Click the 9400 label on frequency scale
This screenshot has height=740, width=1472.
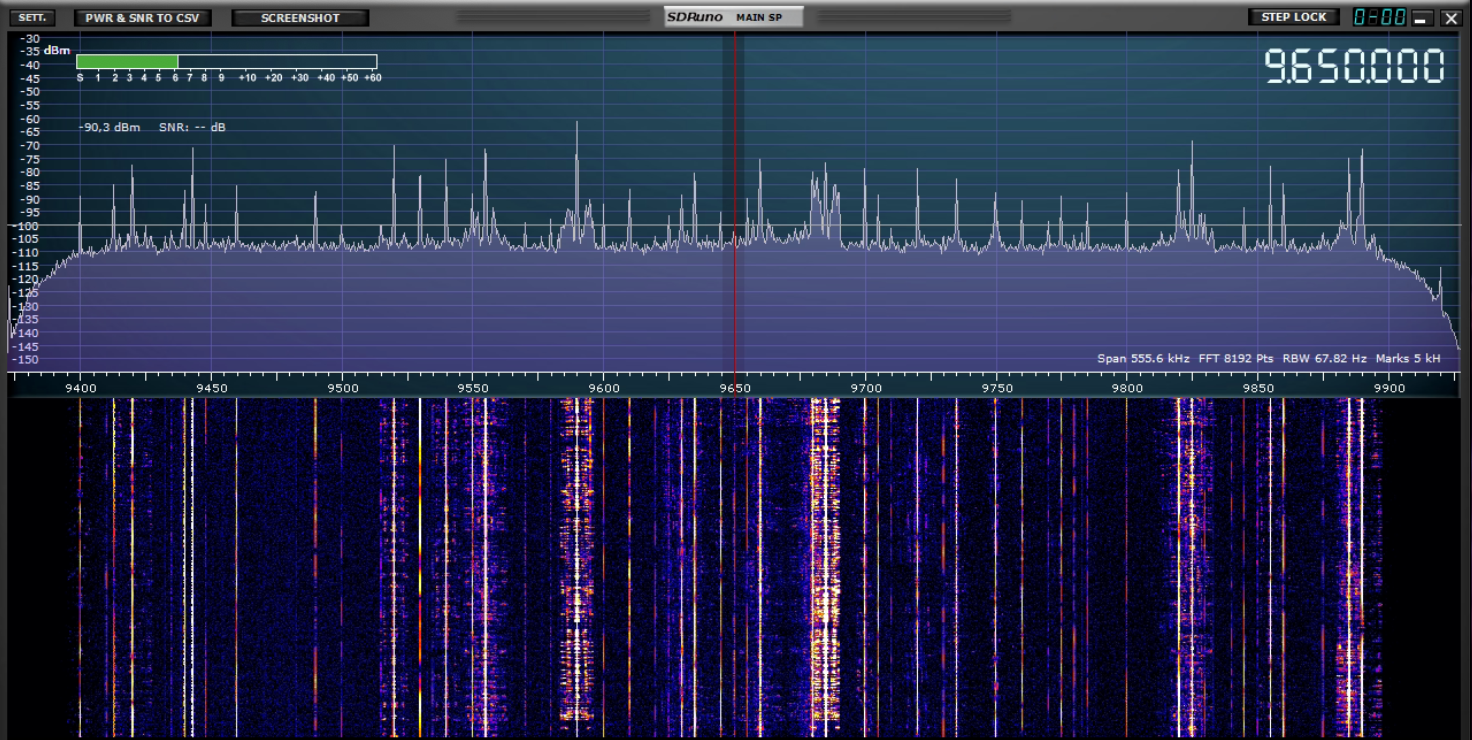80,387
